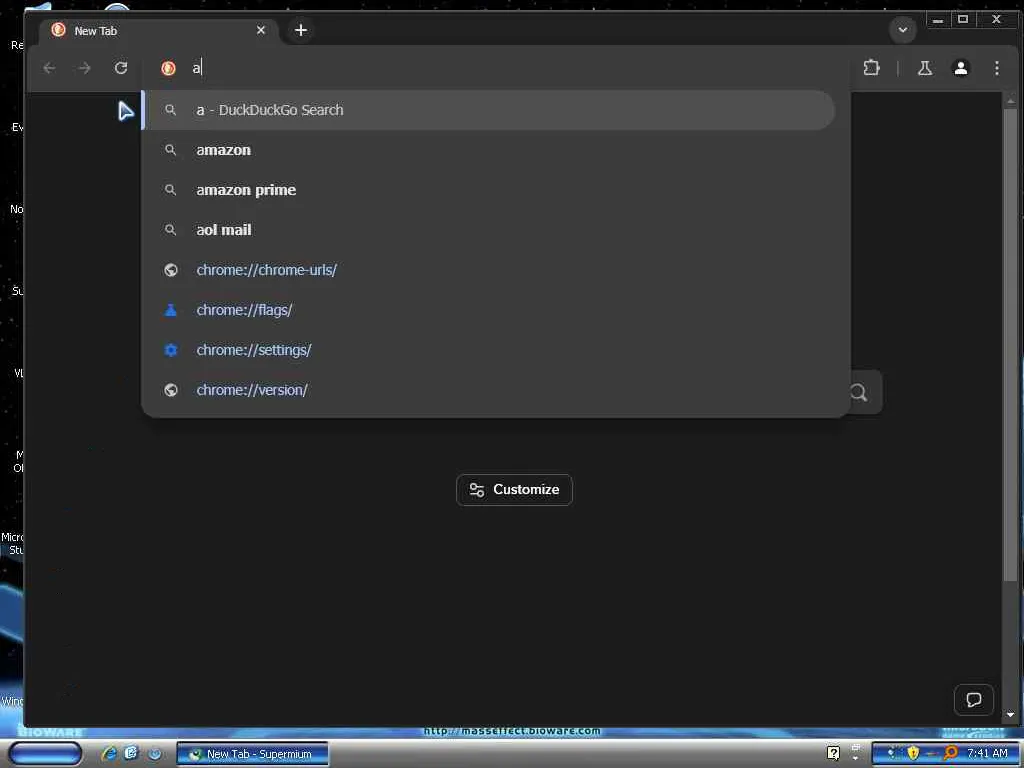The width and height of the screenshot is (1024, 768).
Task: Open chrome://chrome-urls/ suggestion
Action: (488, 270)
